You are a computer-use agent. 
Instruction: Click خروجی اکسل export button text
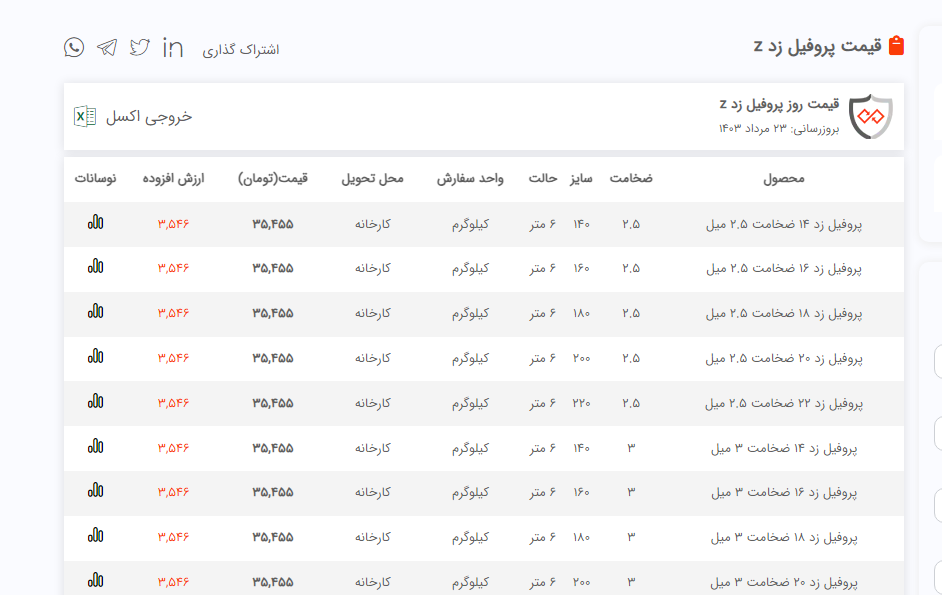pyautogui.click(x=149, y=116)
